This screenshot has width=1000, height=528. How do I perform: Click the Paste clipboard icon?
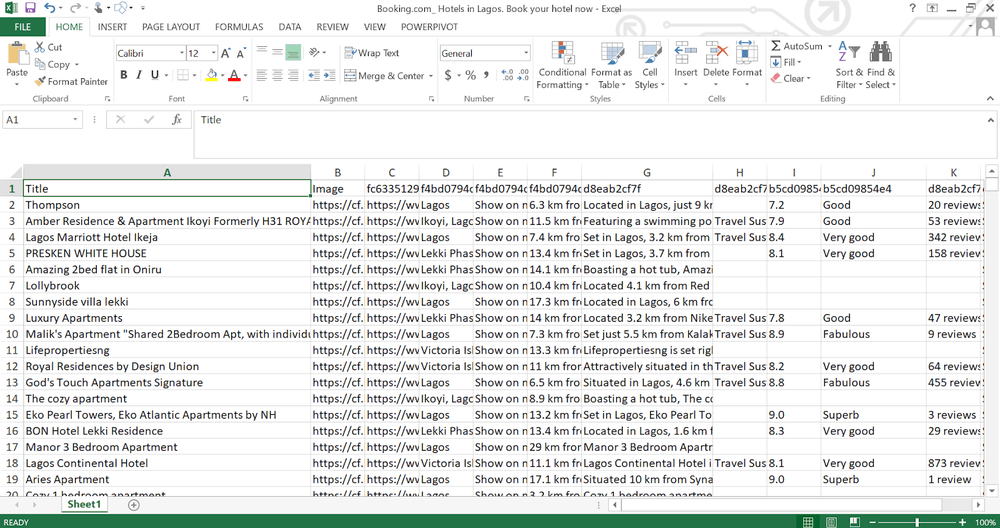click(x=17, y=54)
